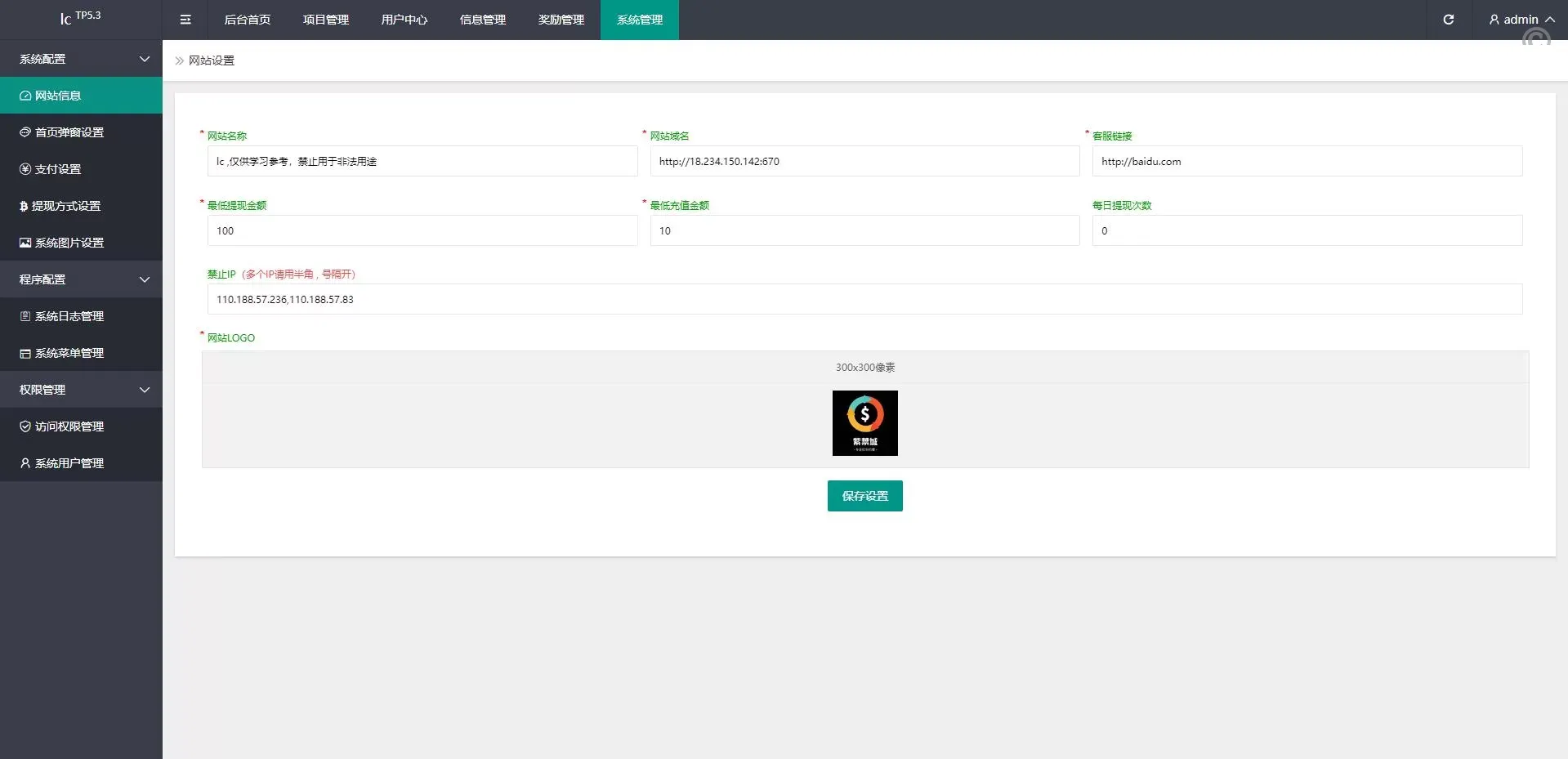This screenshot has width=1568, height=759.
Task: Click the website LOGO thumbnail image
Action: [864, 423]
